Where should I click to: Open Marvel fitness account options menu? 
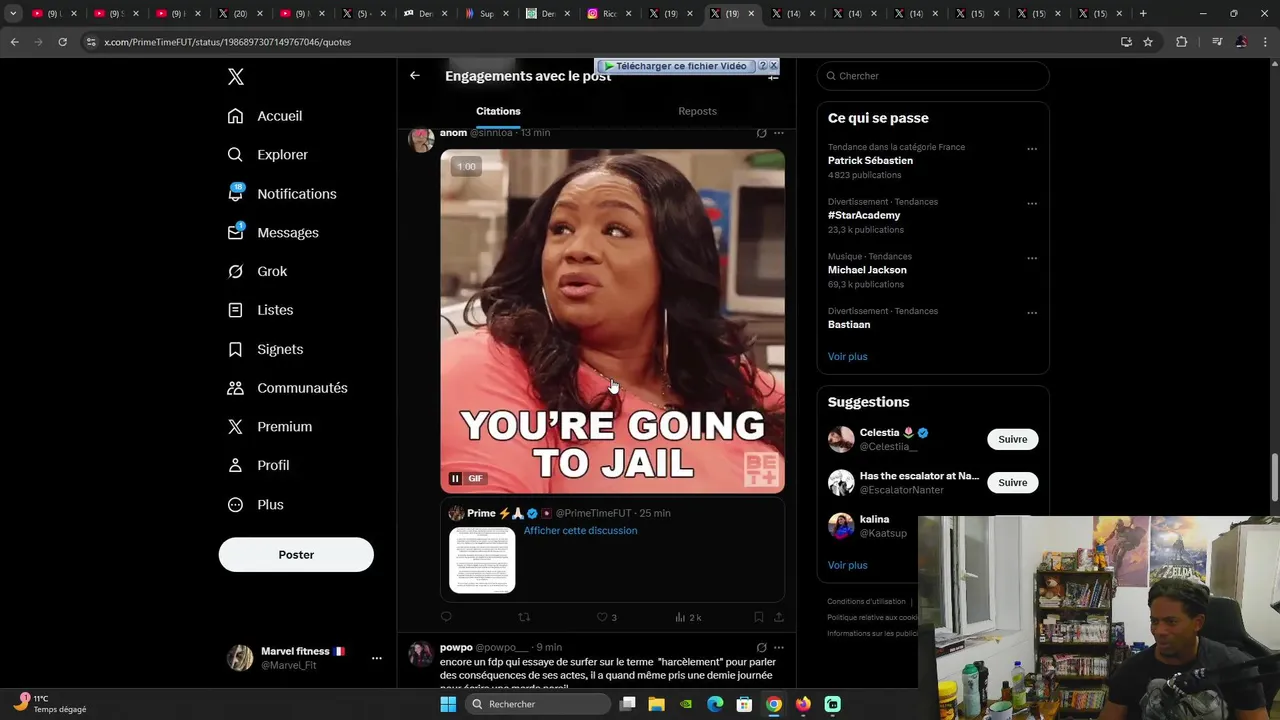376,658
